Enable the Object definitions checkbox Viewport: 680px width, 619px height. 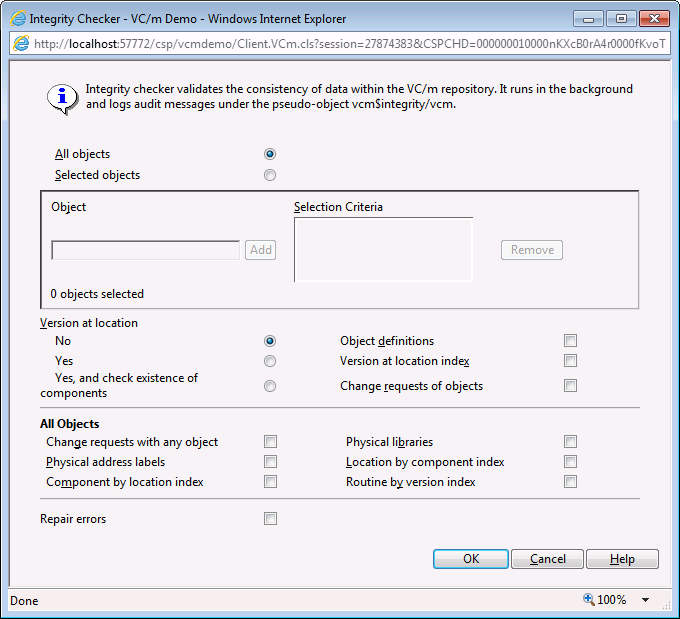[570, 341]
